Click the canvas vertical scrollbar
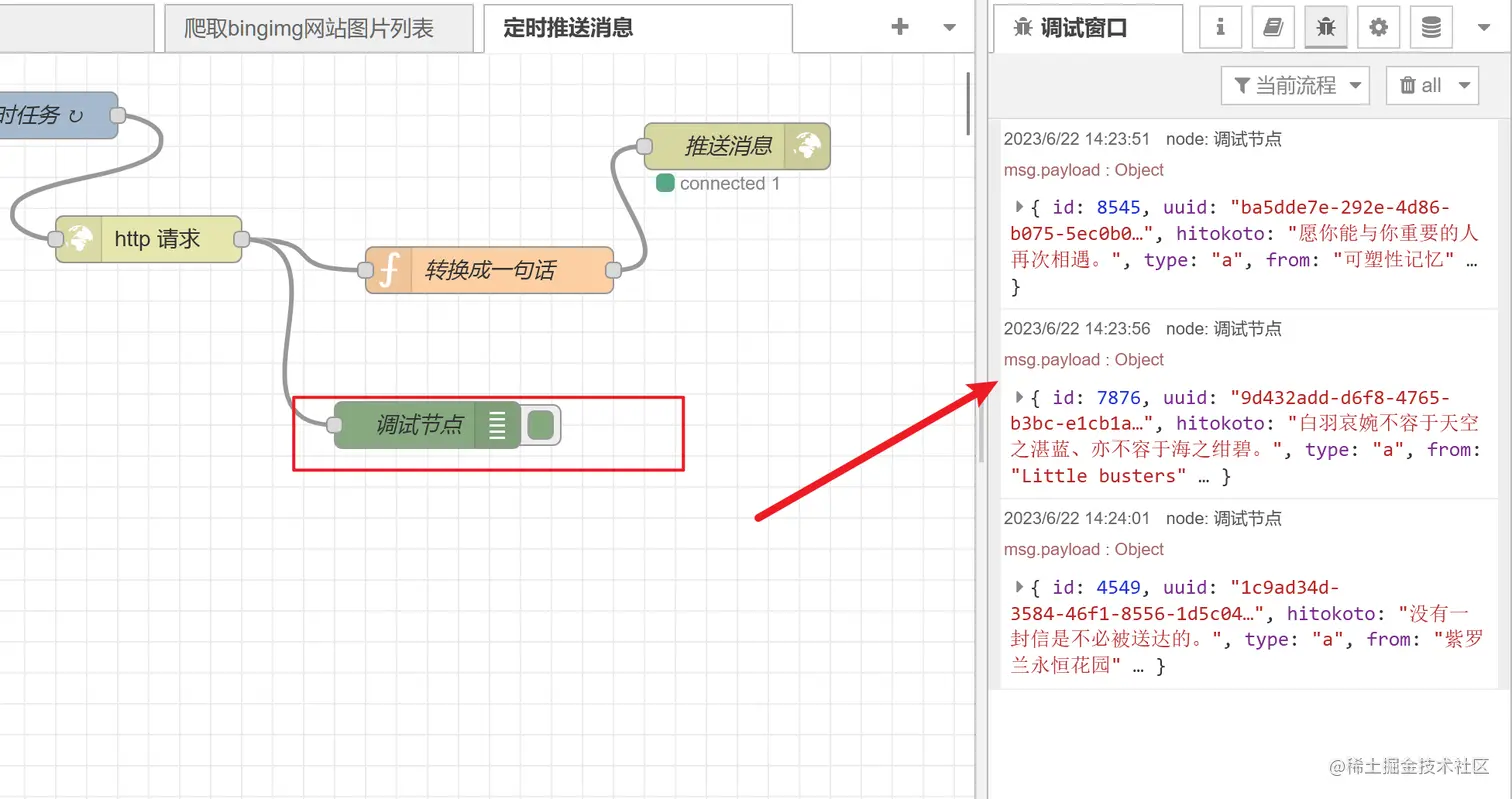This screenshot has width=1512, height=799. click(x=967, y=104)
